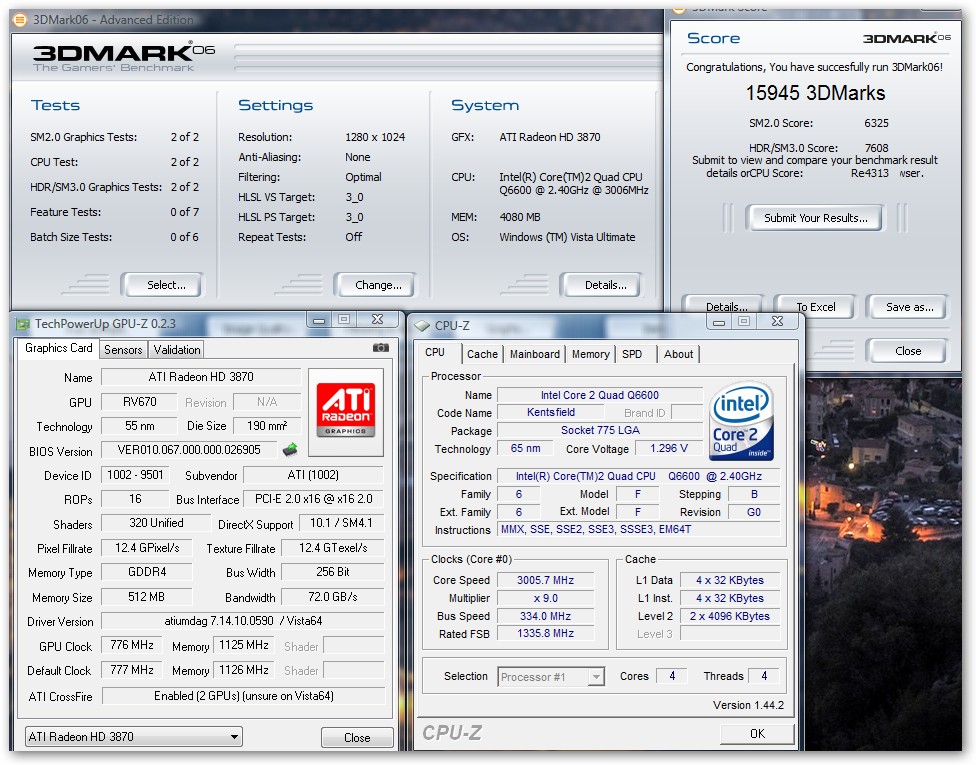Click OK in the CPU-Z window
This screenshot has height=765, width=976.
(x=757, y=734)
